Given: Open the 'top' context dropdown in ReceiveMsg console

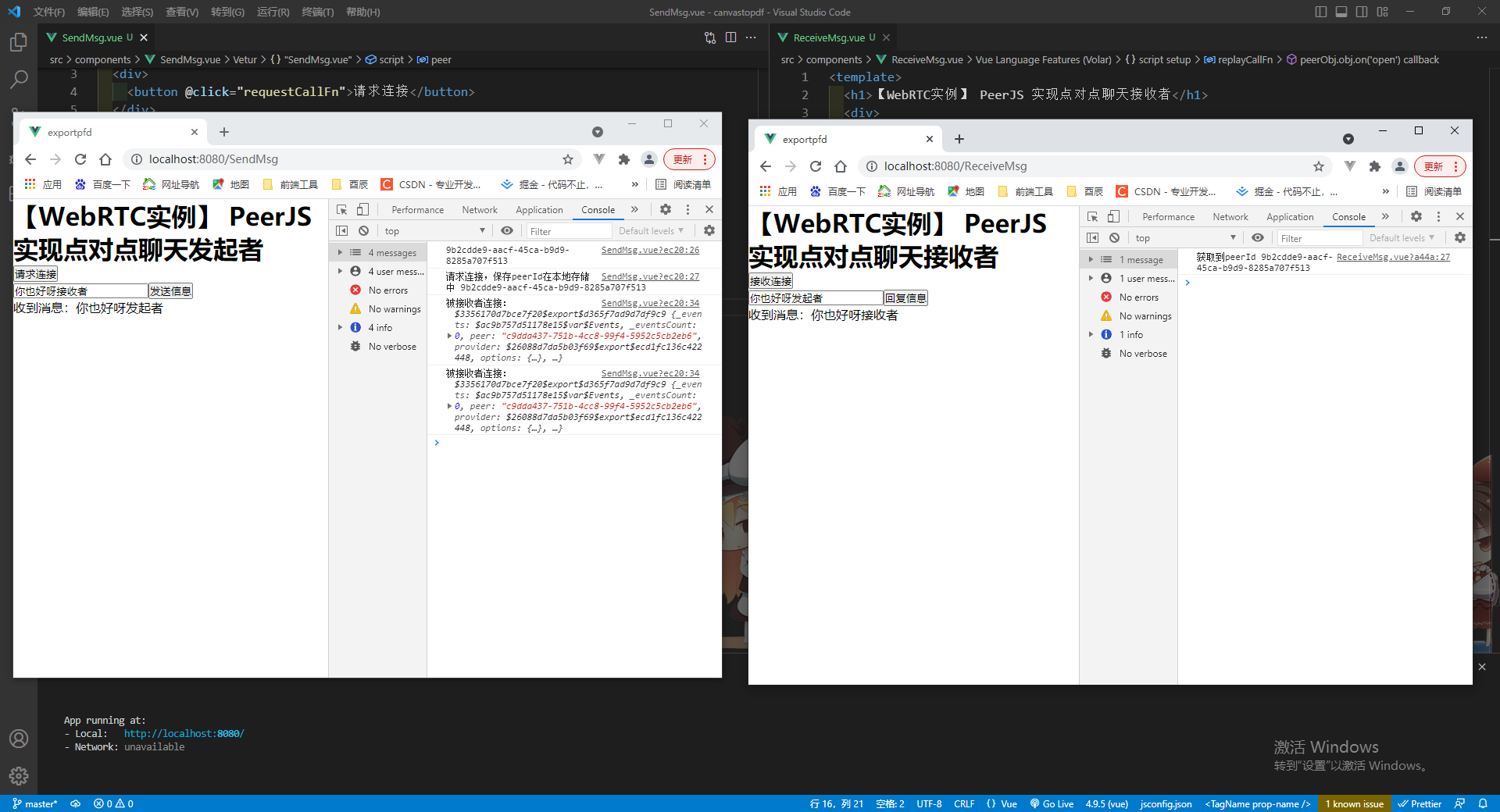Looking at the screenshot, I should (x=1186, y=238).
